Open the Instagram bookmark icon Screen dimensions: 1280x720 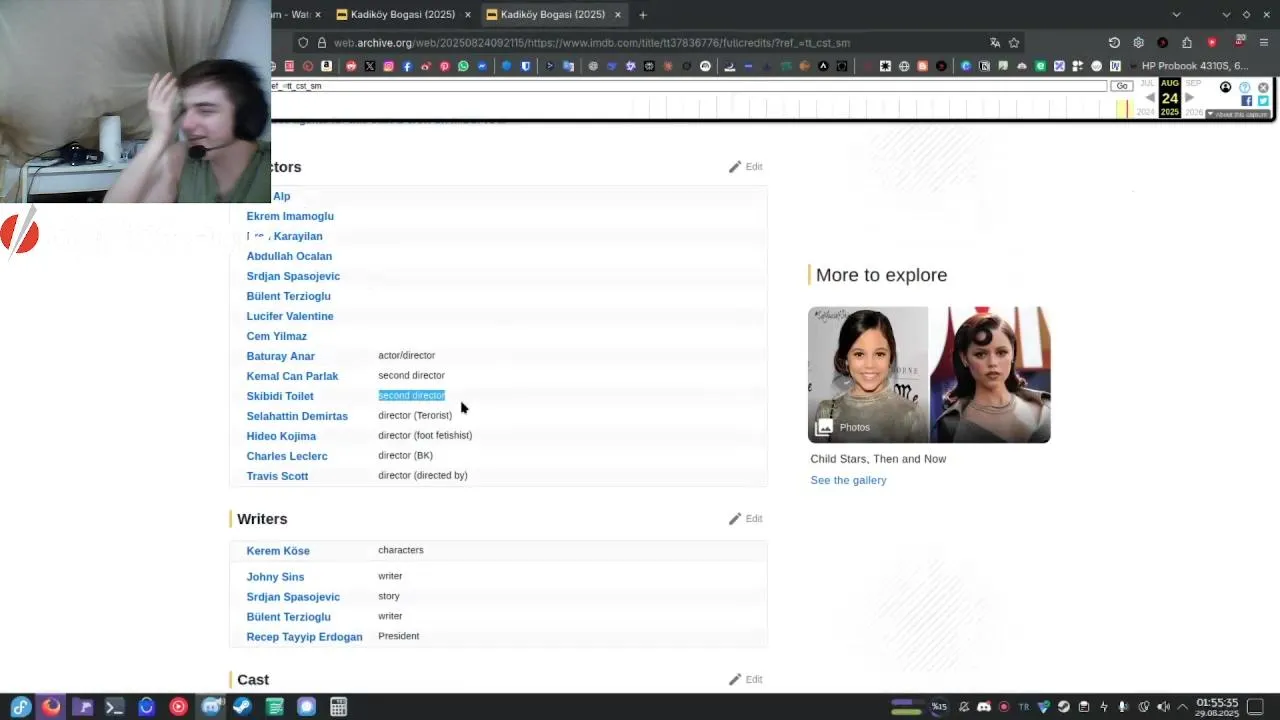point(389,66)
